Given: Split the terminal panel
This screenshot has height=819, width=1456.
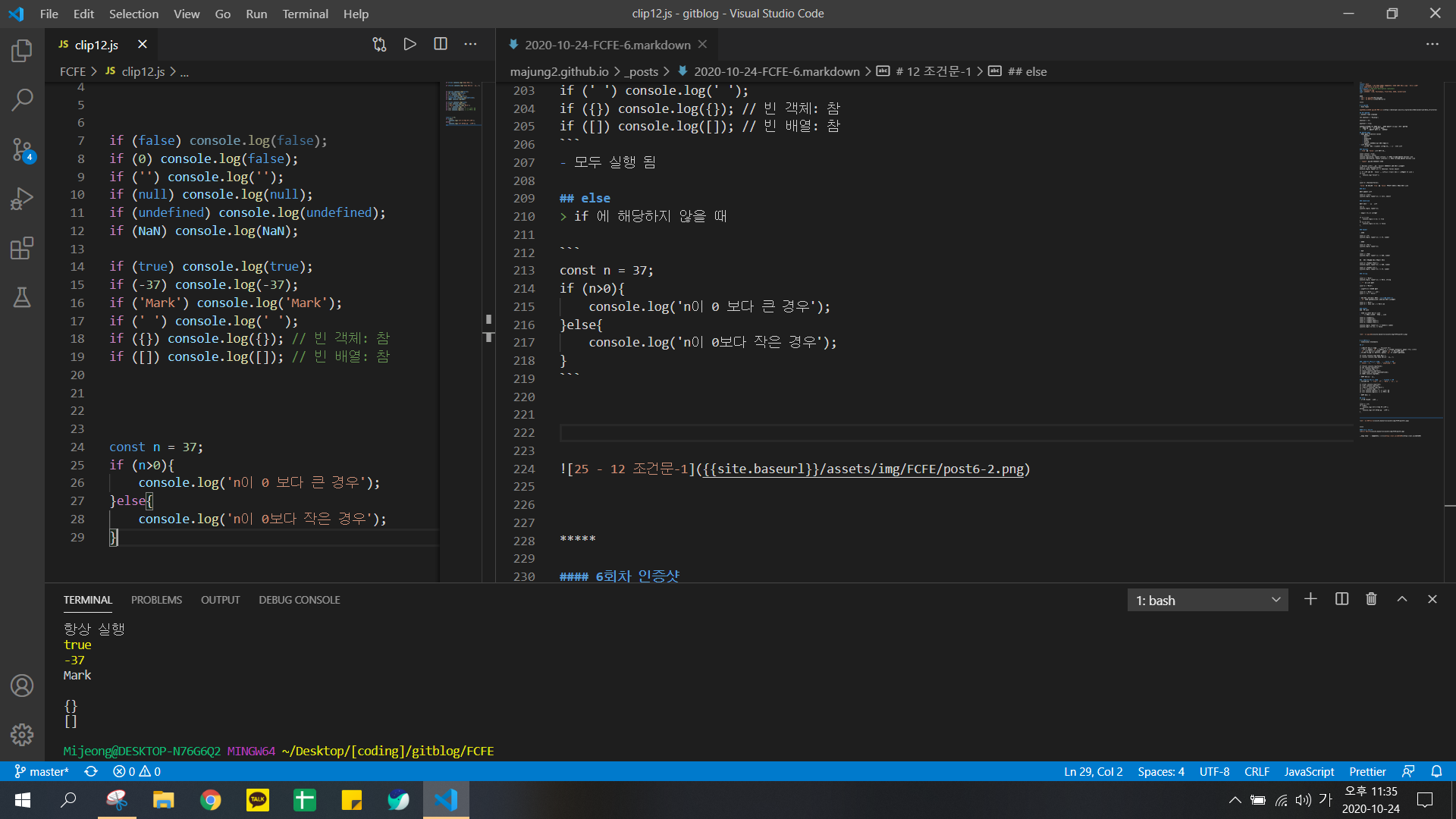Looking at the screenshot, I should click(x=1341, y=599).
